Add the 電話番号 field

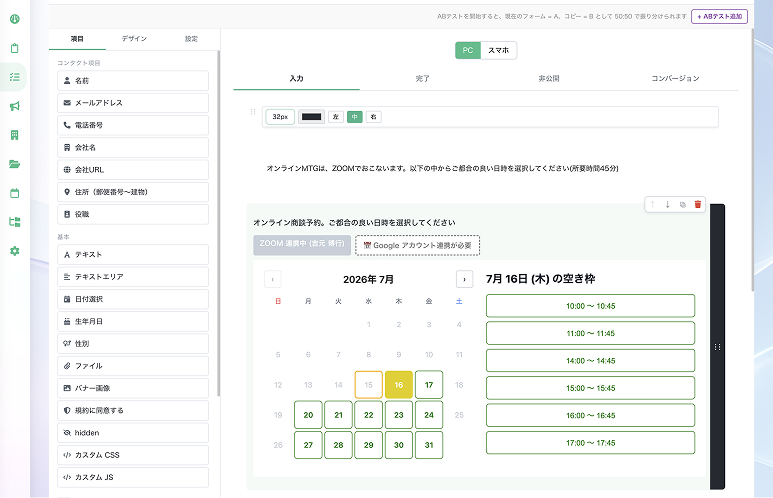click(133, 125)
